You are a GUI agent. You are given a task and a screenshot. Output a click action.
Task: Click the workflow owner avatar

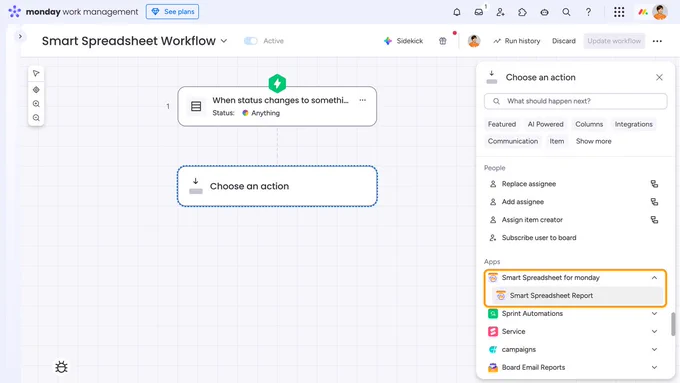pyautogui.click(x=474, y=41)
